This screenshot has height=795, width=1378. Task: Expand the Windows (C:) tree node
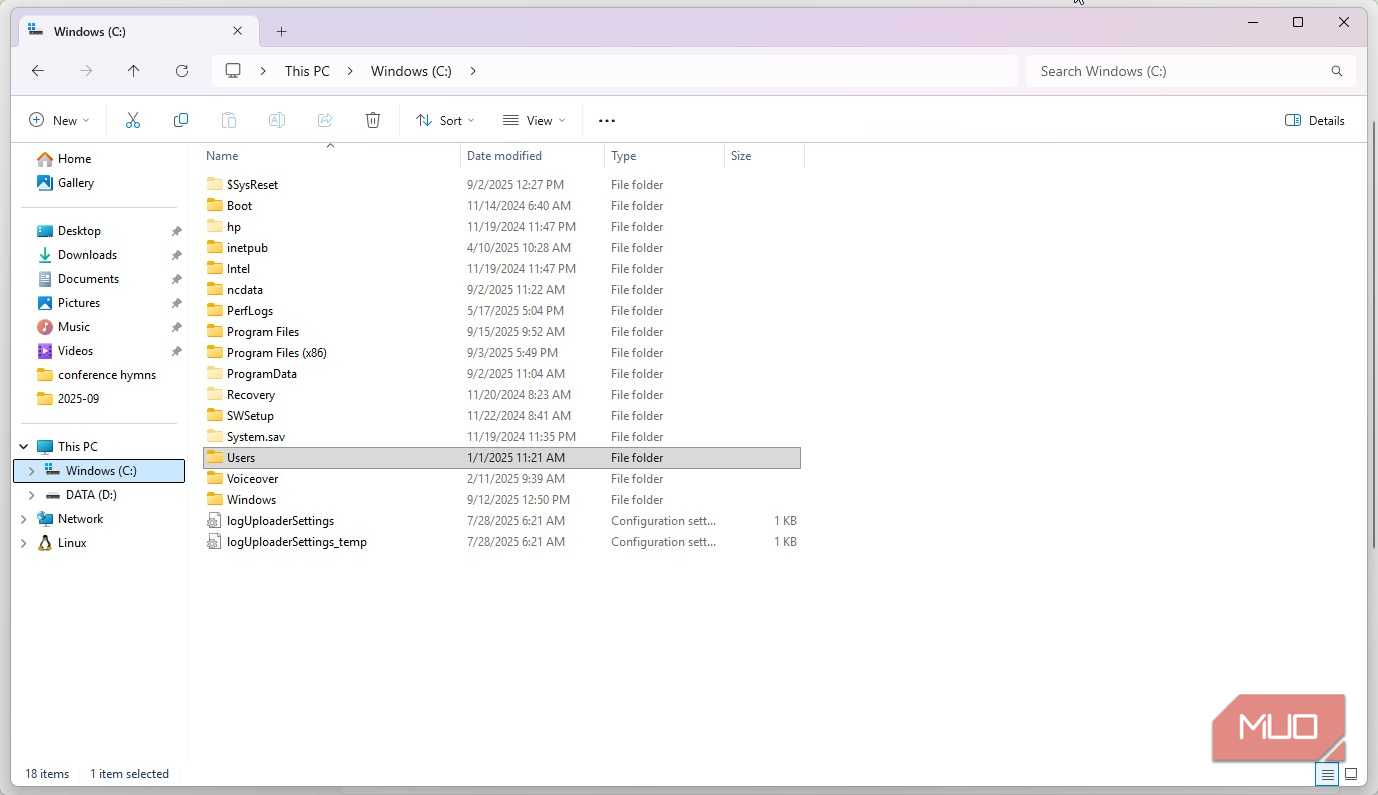point(32,471)
